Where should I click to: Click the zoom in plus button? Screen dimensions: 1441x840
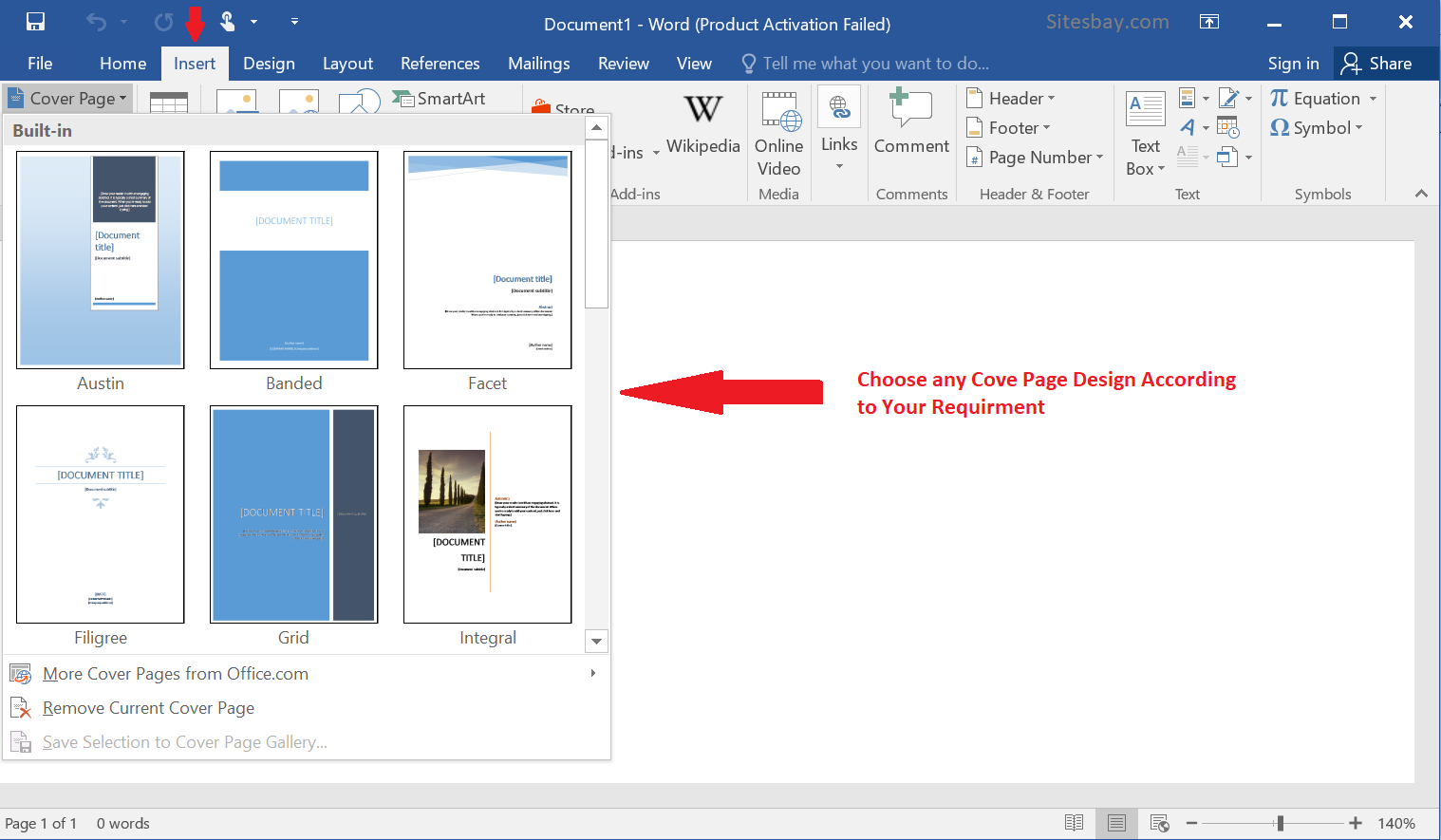(x=1356, y=823)
